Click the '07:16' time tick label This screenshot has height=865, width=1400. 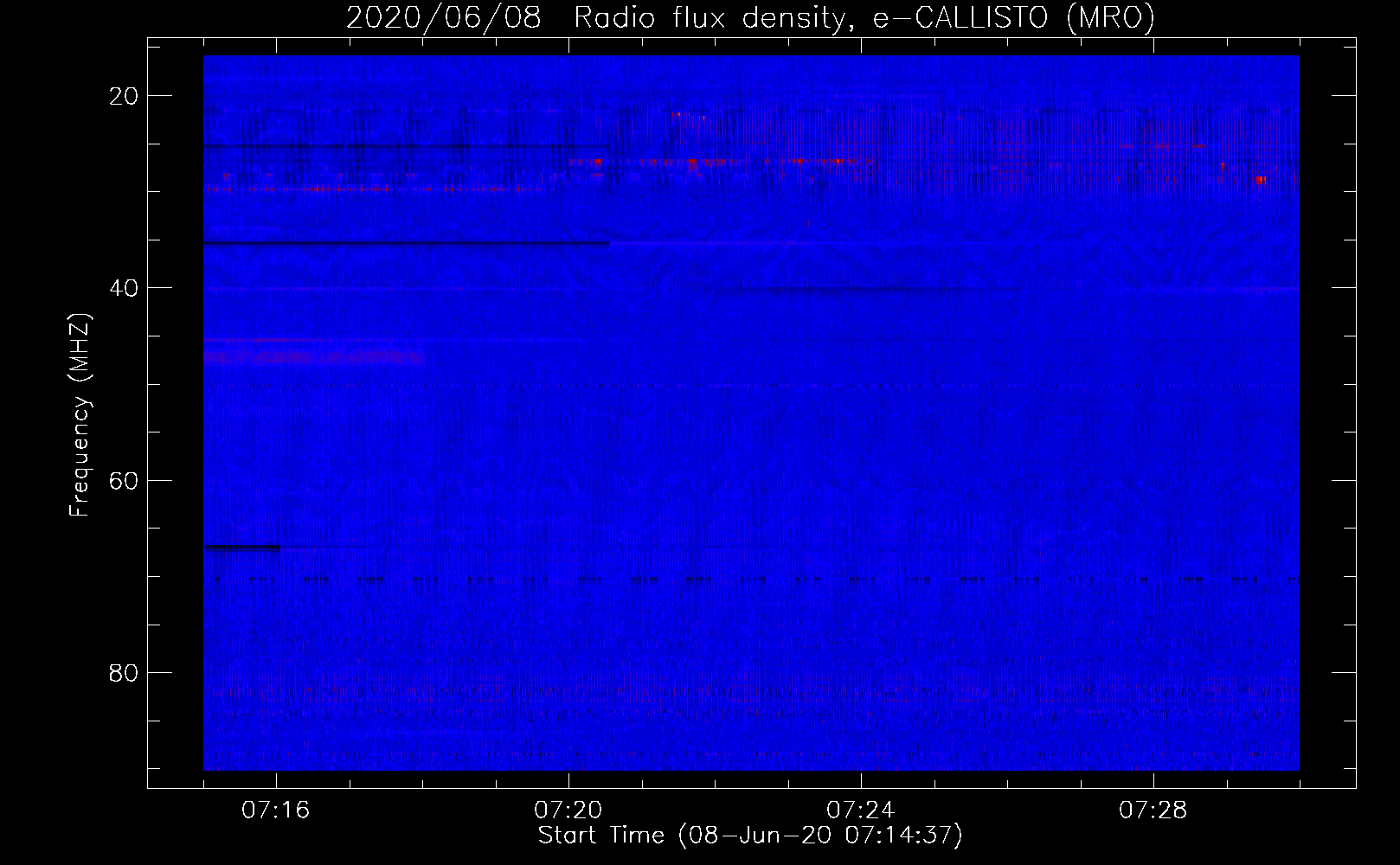coord(276,811)
